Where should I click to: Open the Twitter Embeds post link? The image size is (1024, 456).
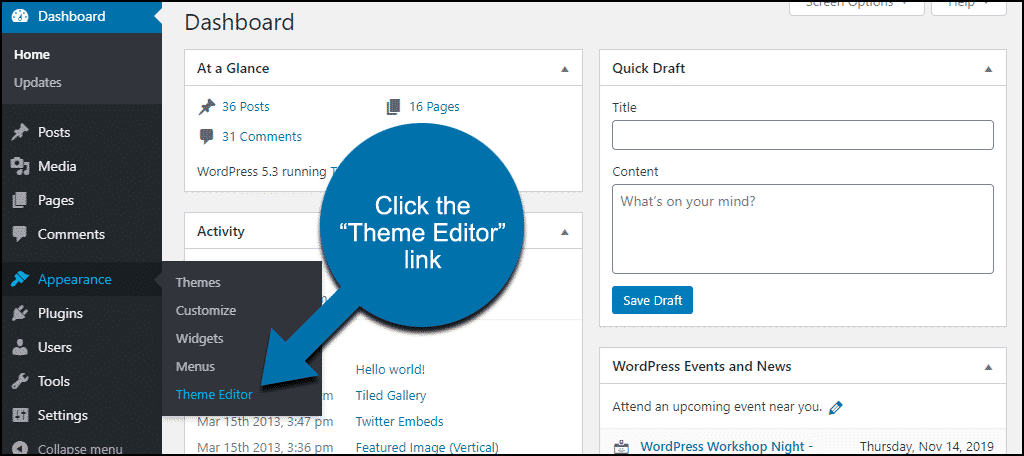point(400,421)
